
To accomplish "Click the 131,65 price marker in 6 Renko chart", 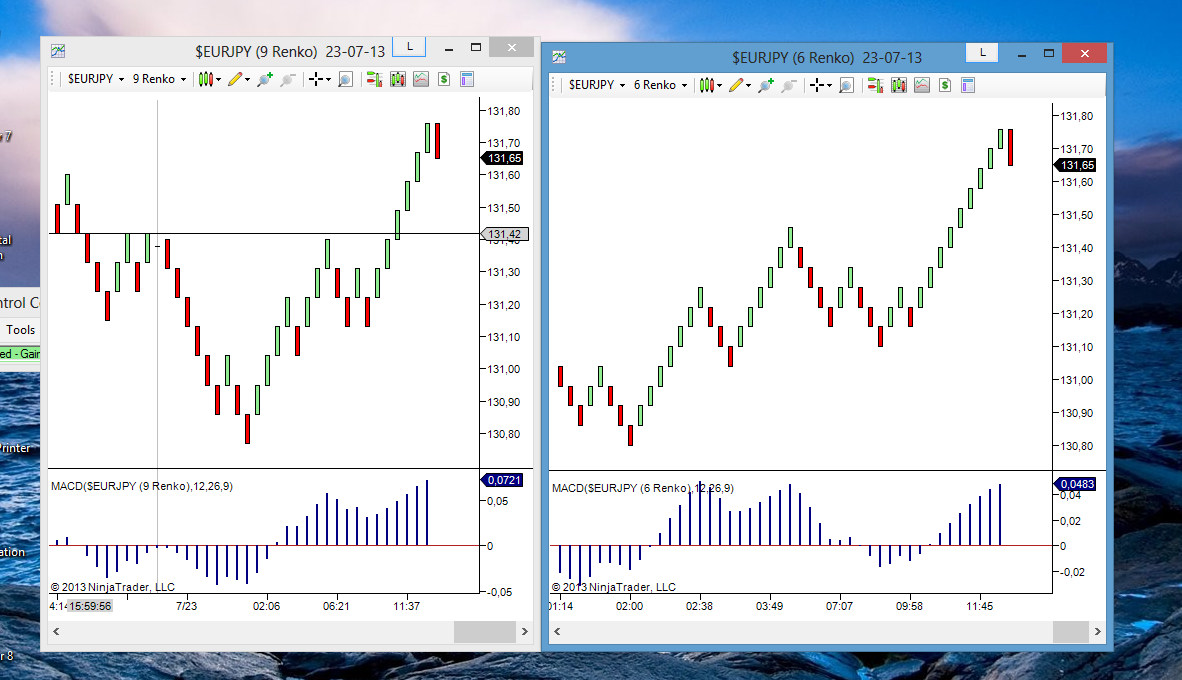I will pos(1075,165).
